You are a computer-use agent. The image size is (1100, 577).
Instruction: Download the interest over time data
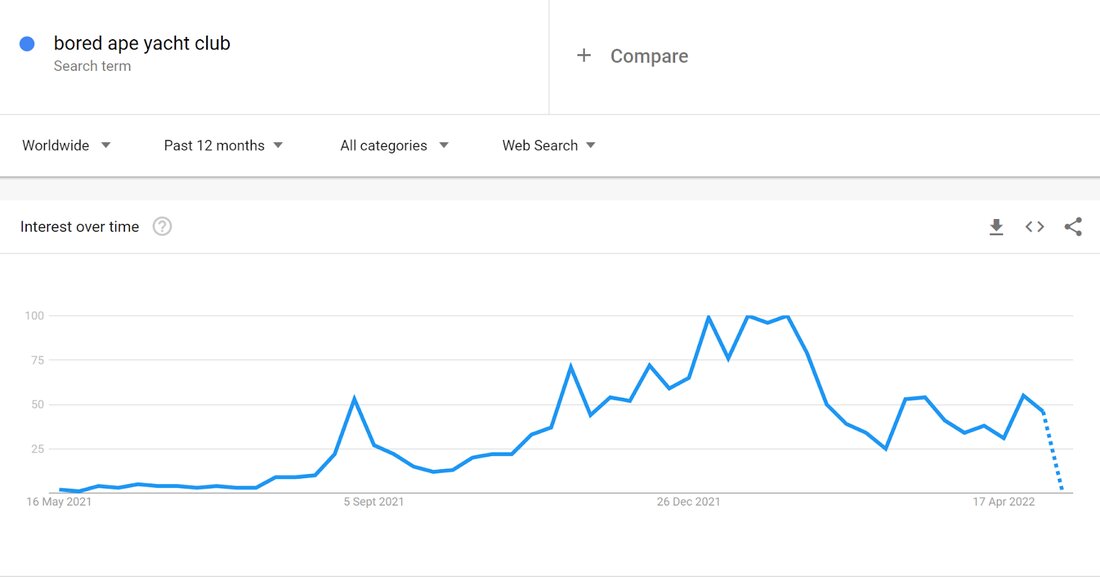(x=996, y=227)
